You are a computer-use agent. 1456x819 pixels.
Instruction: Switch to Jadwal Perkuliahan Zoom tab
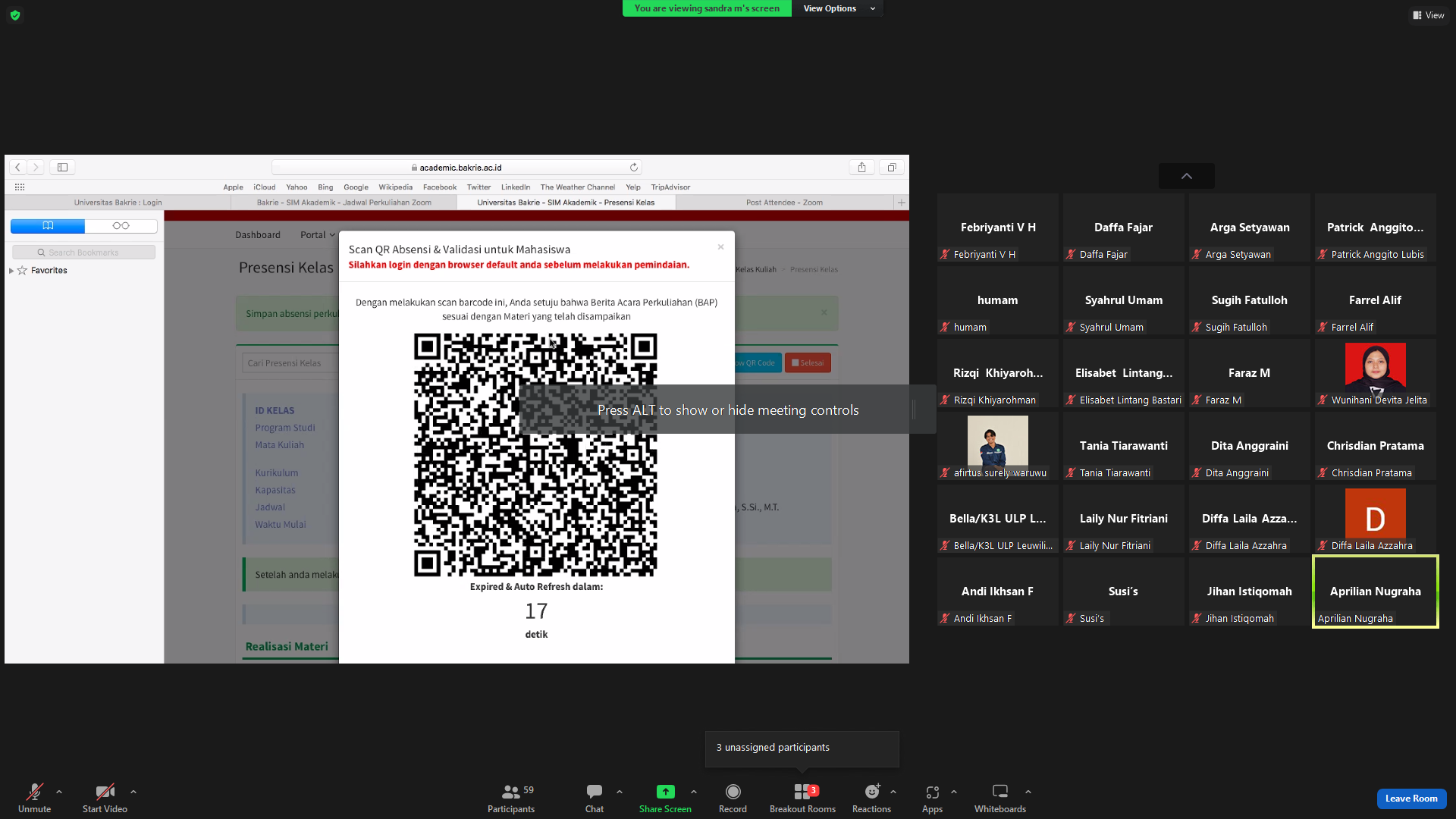(x=344, y=202)
